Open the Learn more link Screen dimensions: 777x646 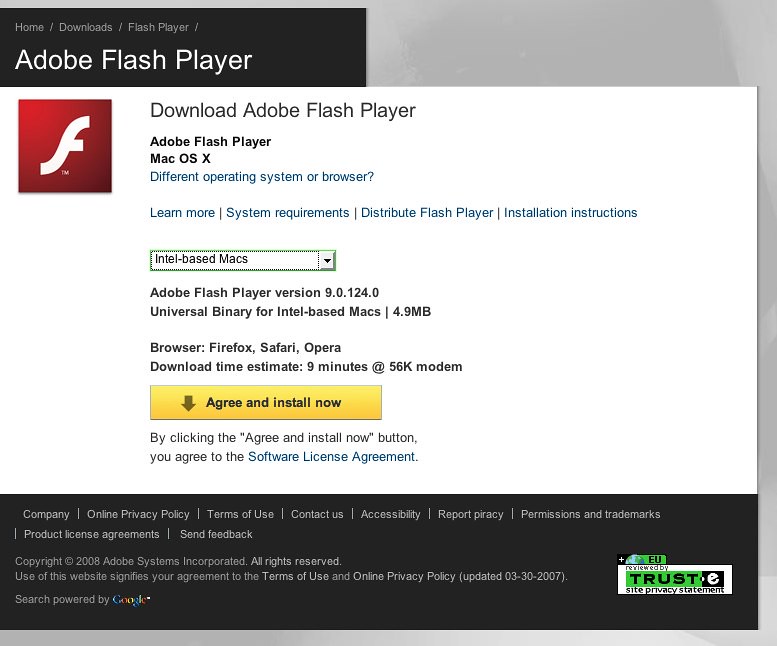(182, 213)
